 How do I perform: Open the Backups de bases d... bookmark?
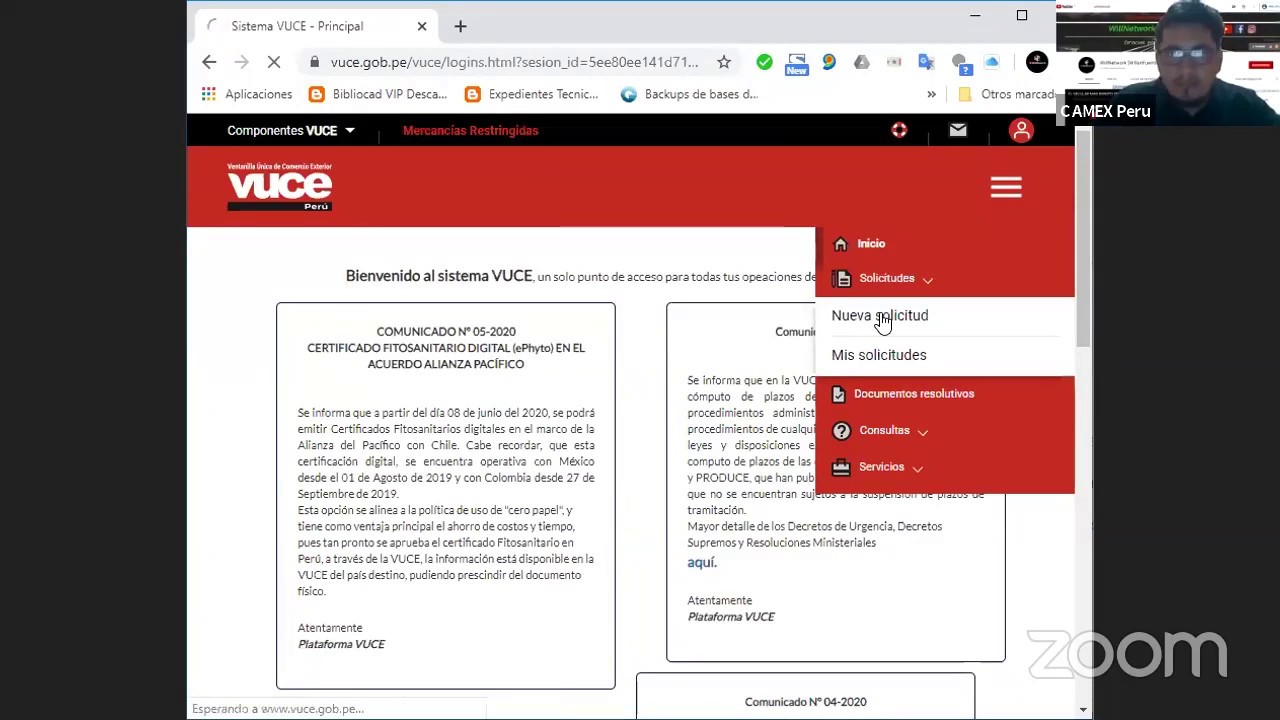tap(689, 94)
